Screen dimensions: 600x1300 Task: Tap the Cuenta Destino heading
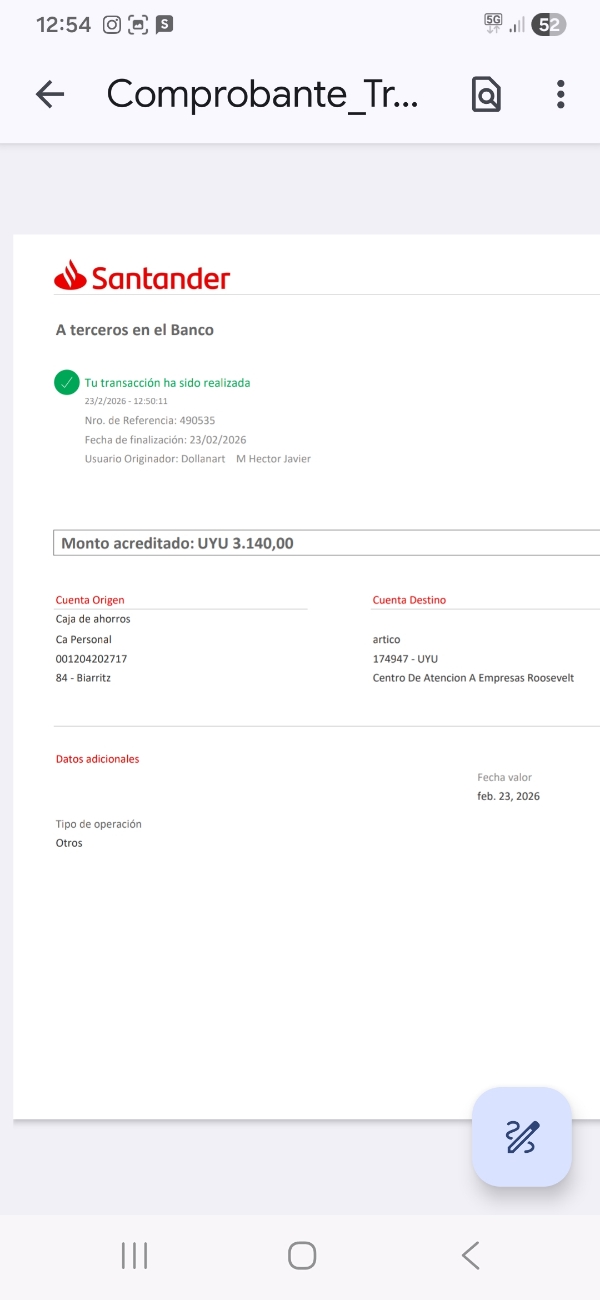409,600
